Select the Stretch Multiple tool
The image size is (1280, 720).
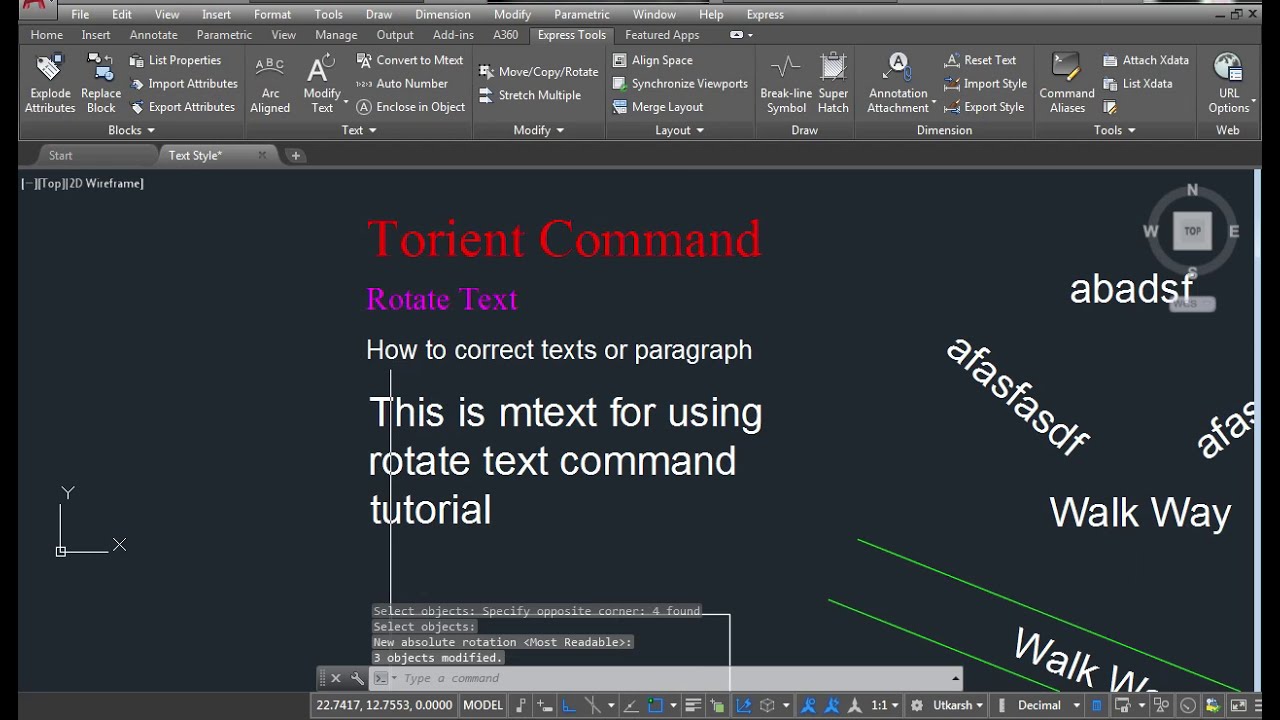coord(529,95)
